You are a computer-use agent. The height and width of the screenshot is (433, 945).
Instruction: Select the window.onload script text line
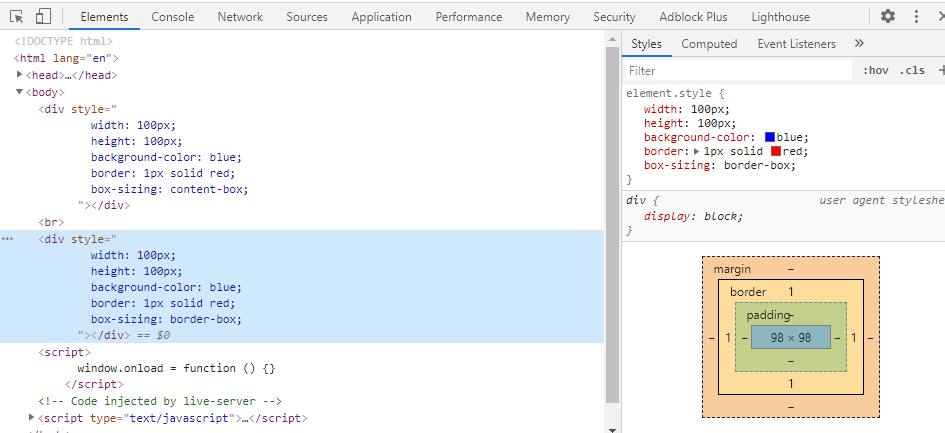click(176, 368)
